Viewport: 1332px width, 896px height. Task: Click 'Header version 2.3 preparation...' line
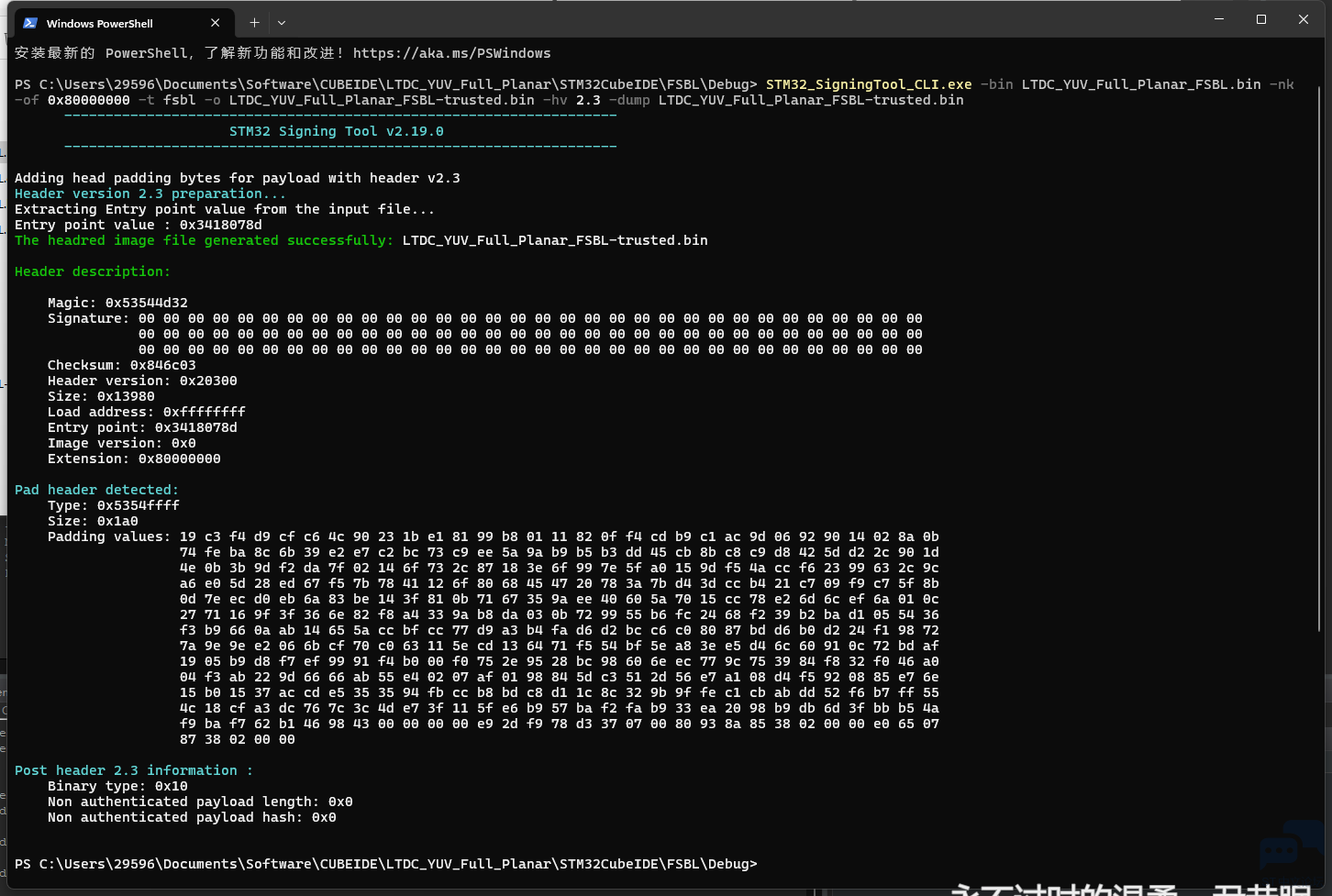pyautogui.click(x=150, y=194)
